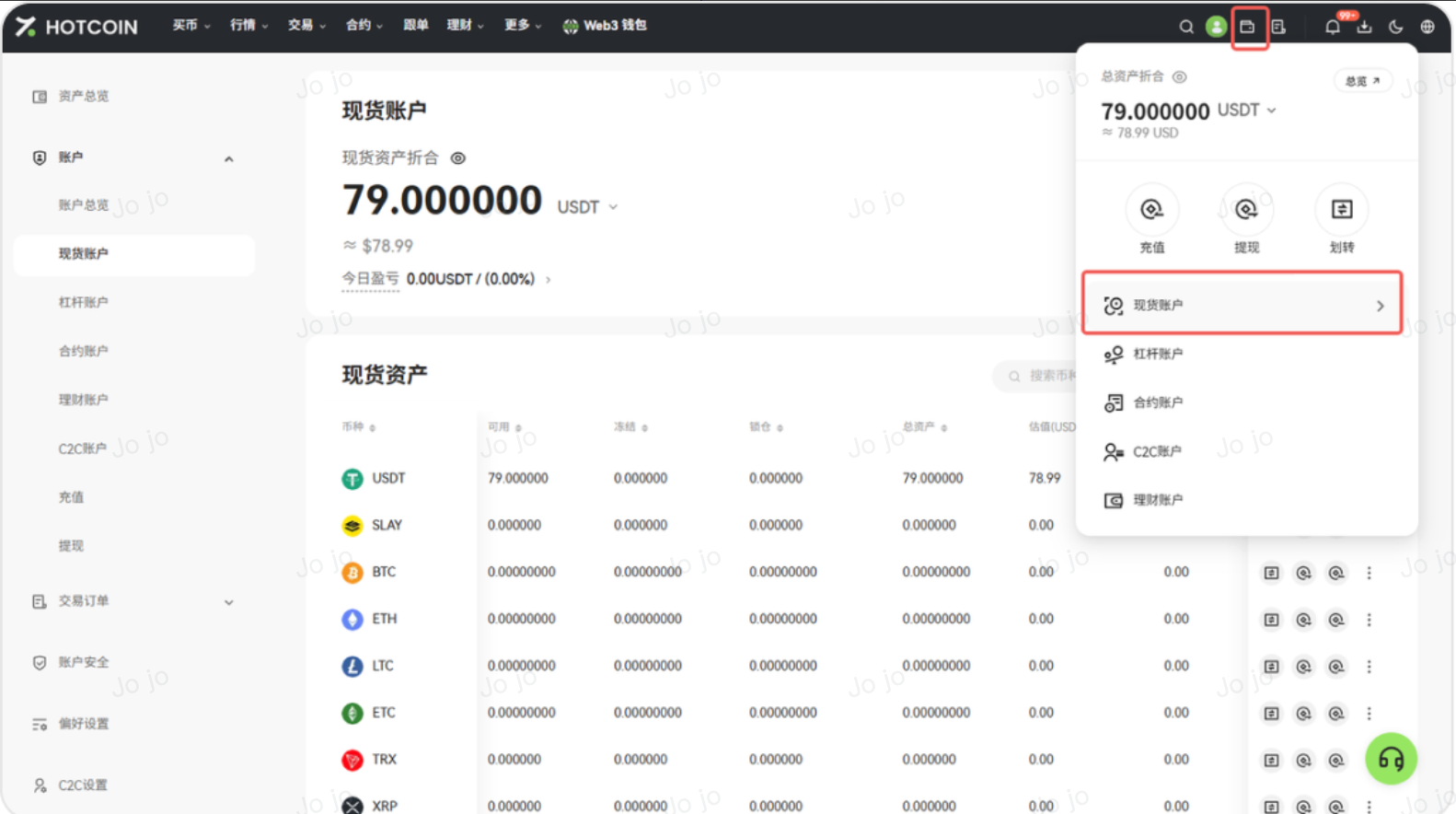Click the deposit (充值) icon in popup
The width and height of the screenshot is (1456, 814).
pos(1151,210)
